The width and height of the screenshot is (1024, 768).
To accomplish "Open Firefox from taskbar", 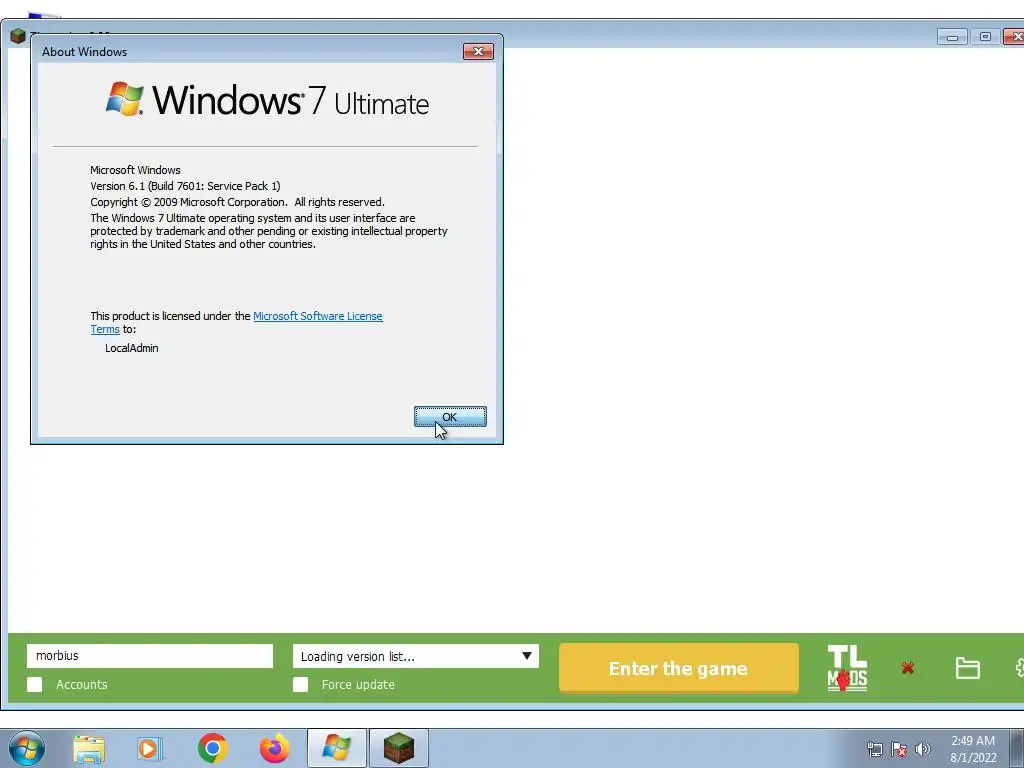I will click(x=274, y=748).
